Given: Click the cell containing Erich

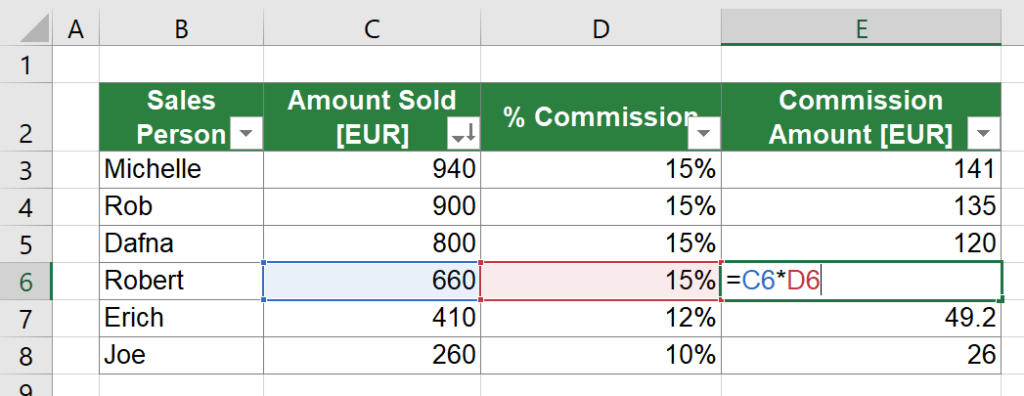Looking at the screenshot, I should click(x=182, y=318).
